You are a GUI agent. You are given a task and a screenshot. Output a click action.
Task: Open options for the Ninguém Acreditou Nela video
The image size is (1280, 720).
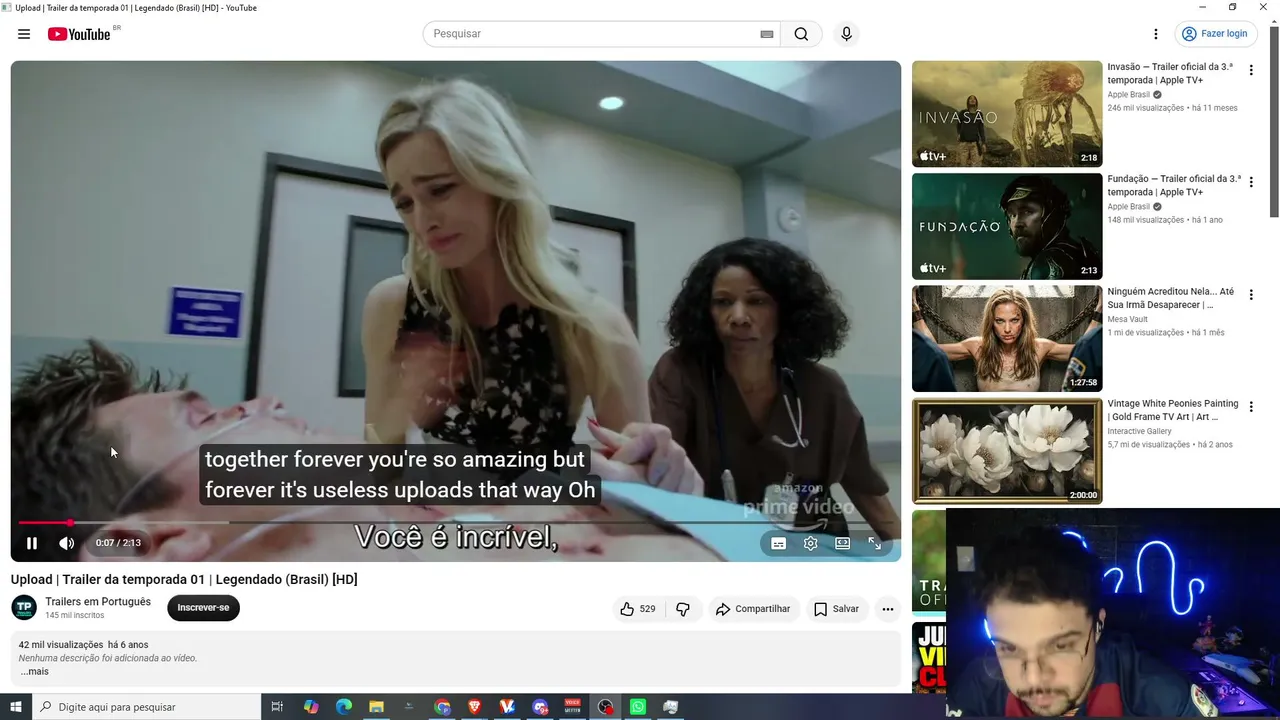tap(1251, 295)
